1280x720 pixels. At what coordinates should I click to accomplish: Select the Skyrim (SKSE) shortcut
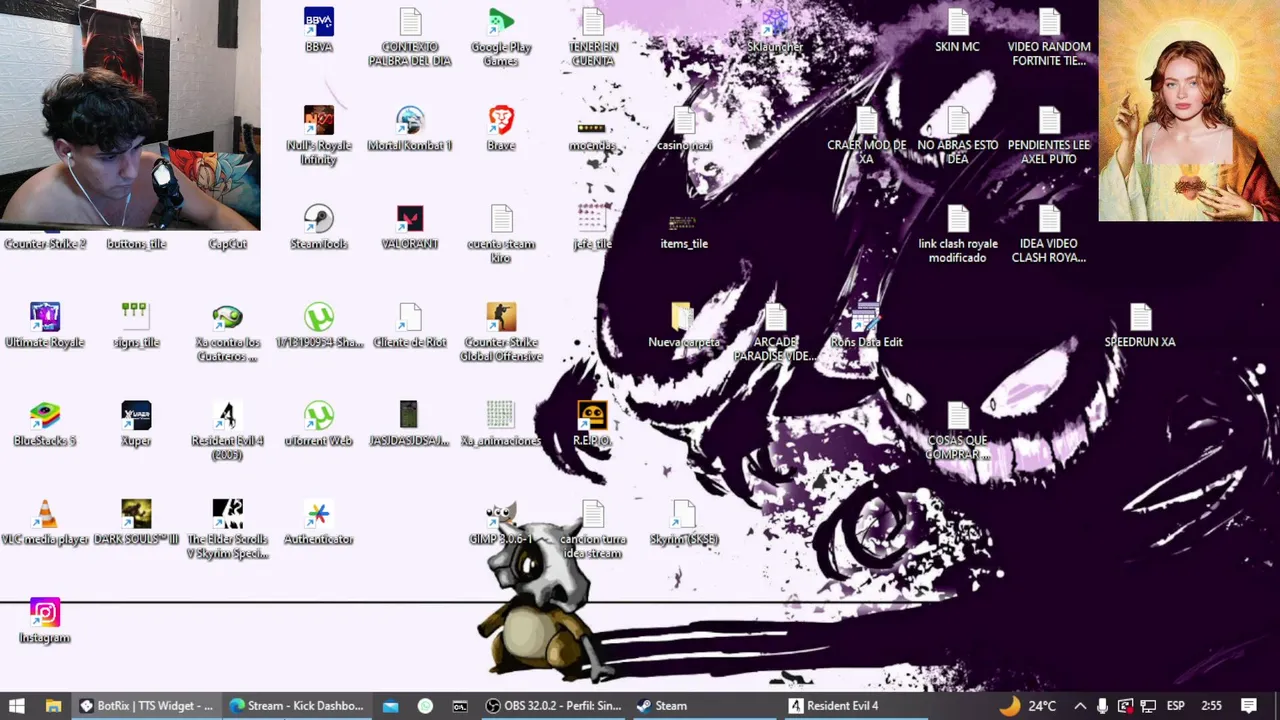[x=683, y=522]
